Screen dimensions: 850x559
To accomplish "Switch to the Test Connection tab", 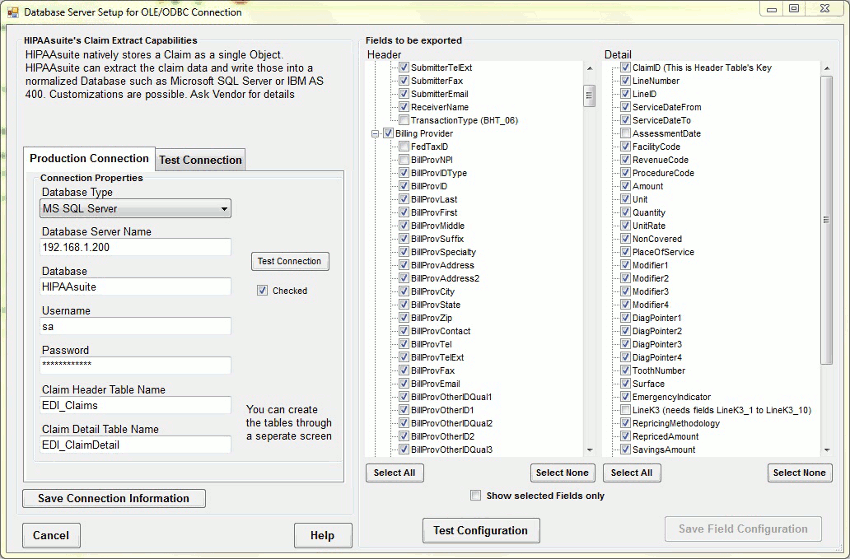I will click(200, 160).
